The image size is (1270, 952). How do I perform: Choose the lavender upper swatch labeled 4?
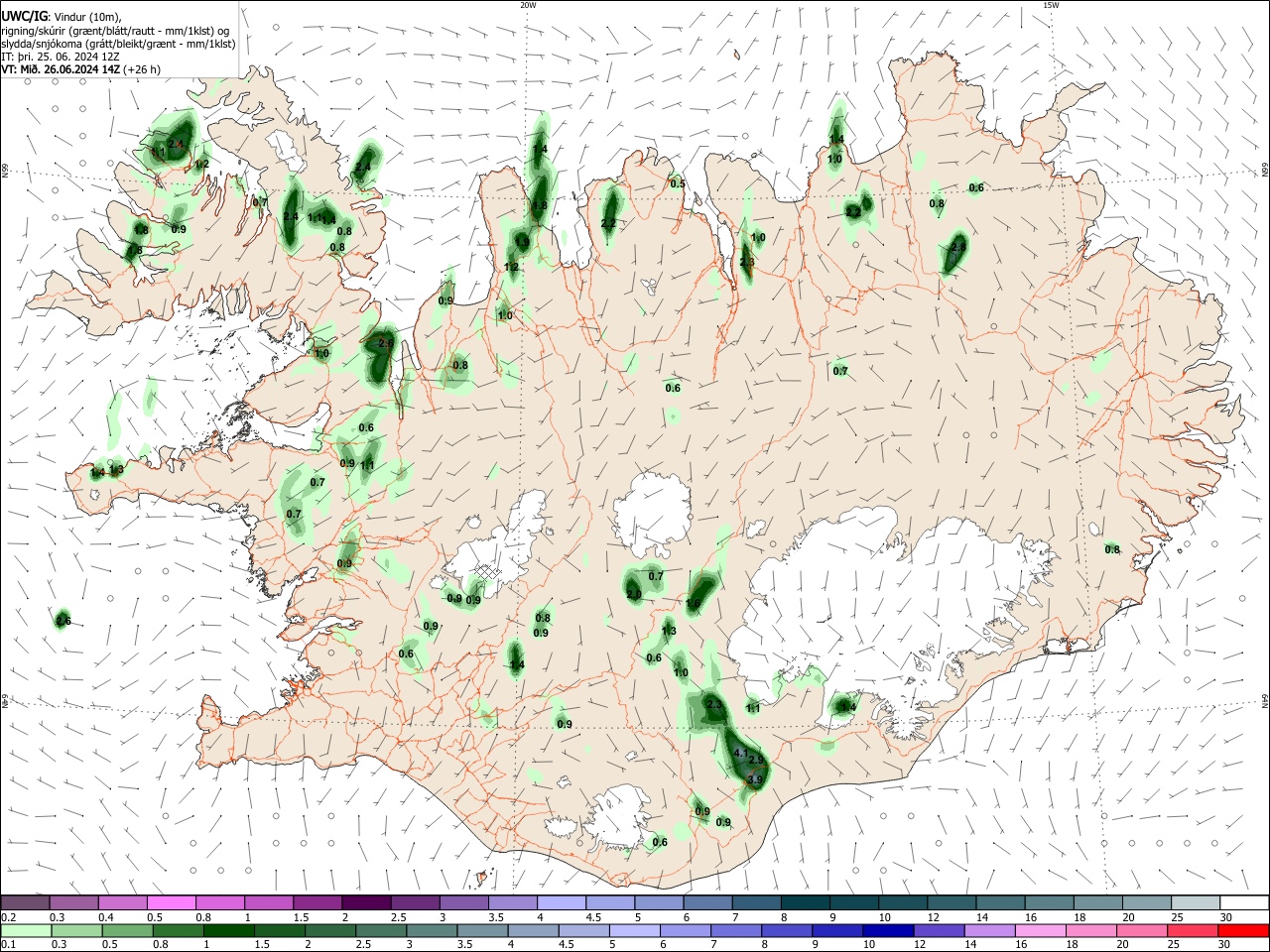click(562, 902)
